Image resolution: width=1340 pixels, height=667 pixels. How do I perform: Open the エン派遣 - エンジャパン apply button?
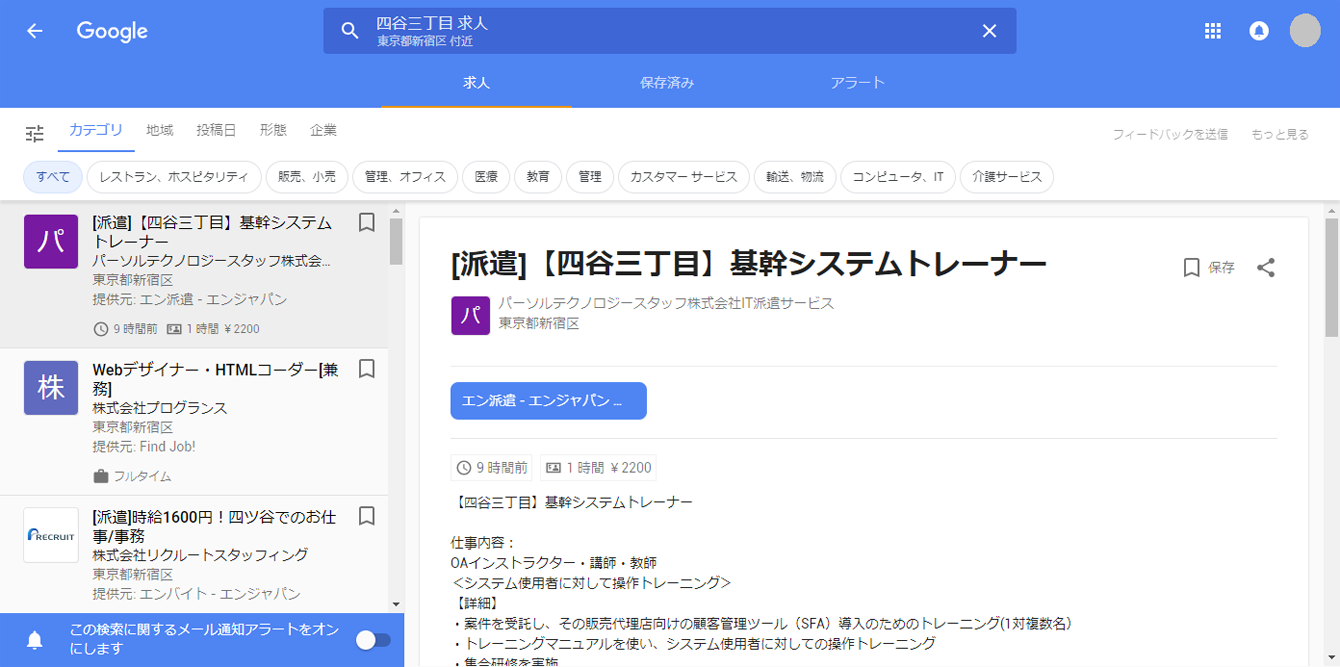click(x=549, y=401)
